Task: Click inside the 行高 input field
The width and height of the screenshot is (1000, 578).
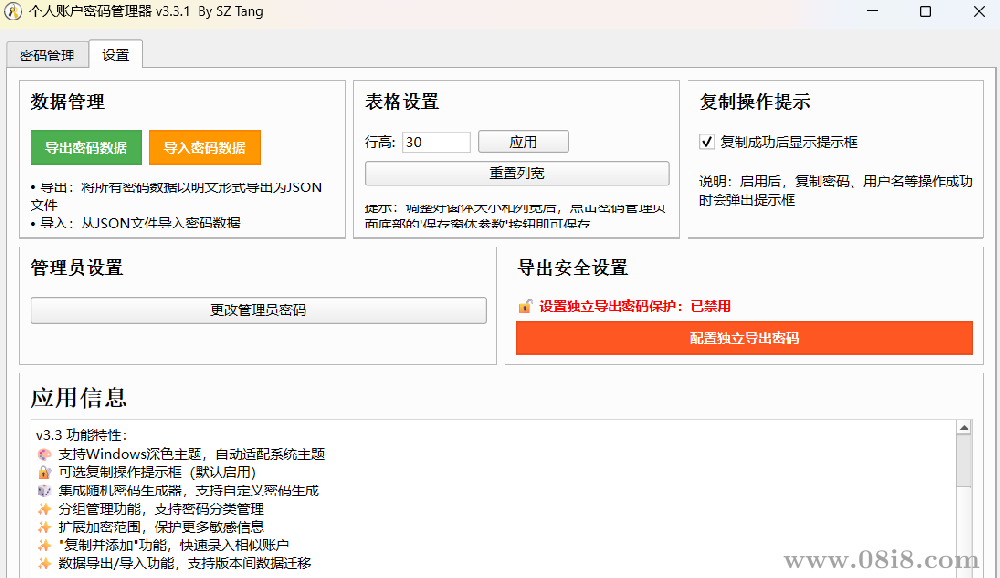Action: tap(436, 142)
